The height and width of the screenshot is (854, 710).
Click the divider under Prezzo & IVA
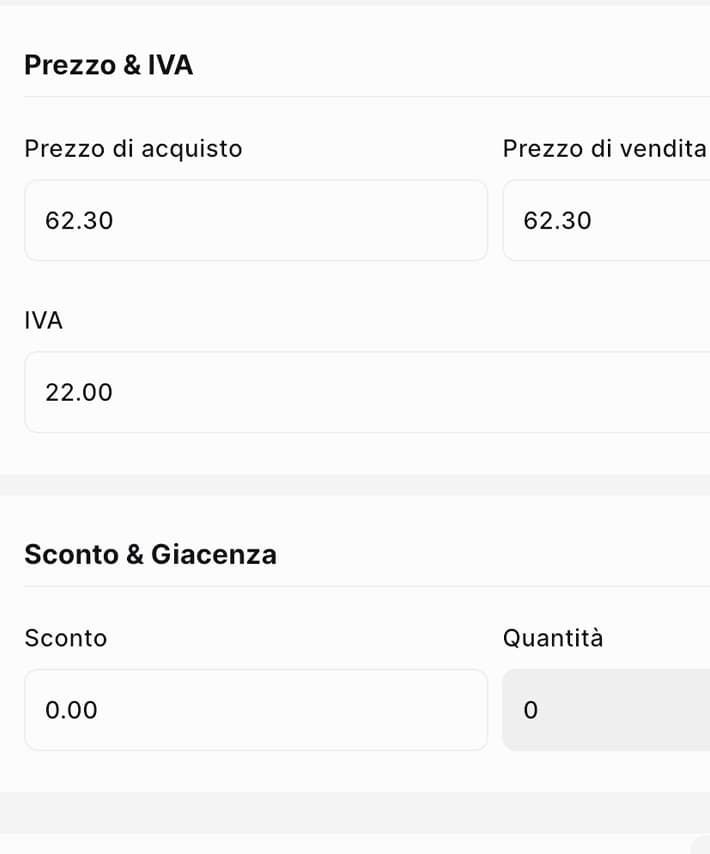pyautogui.click(x=355, y=97)
